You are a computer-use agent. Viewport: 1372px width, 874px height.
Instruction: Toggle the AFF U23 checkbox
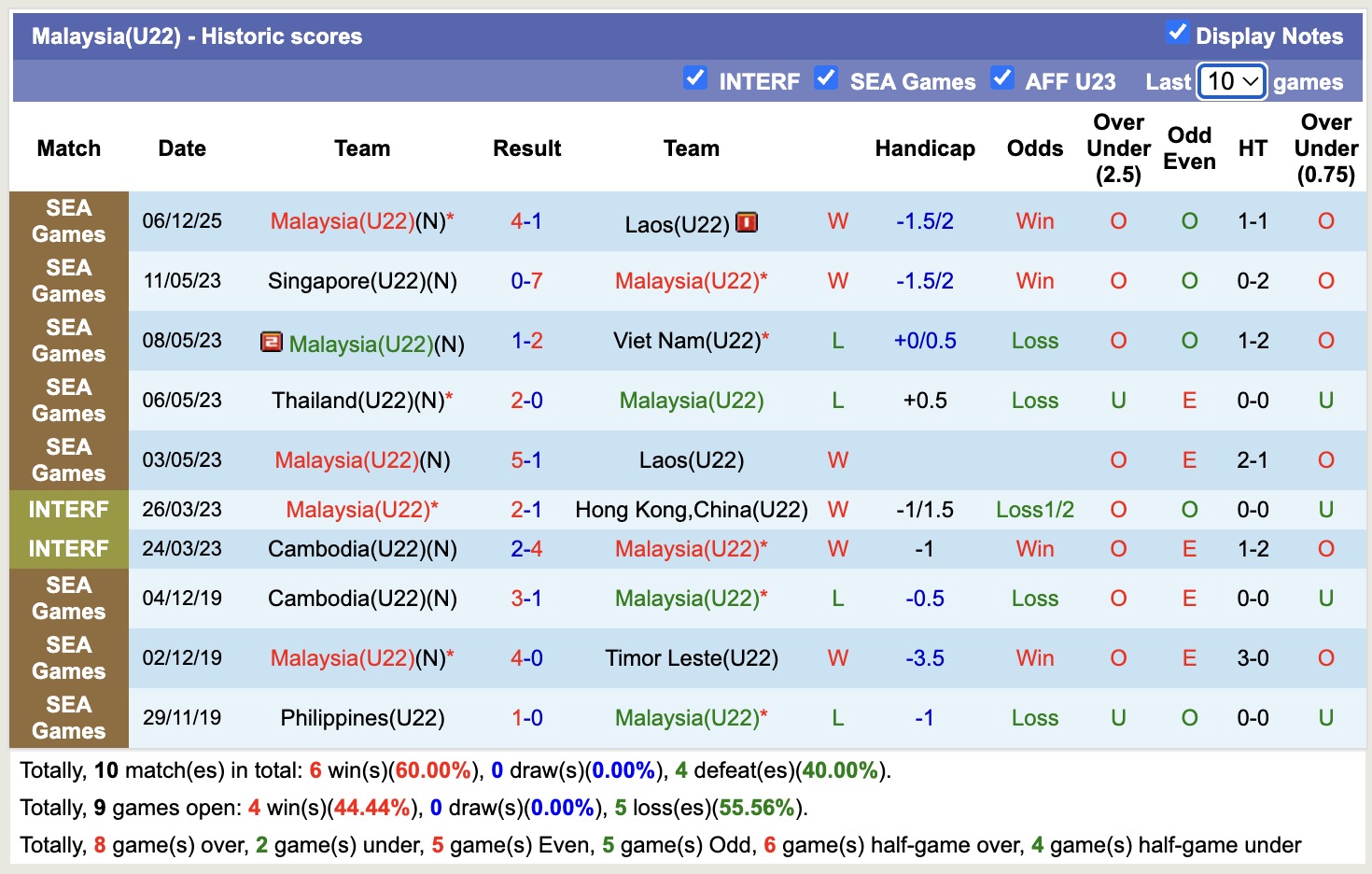coord(1001,78)
